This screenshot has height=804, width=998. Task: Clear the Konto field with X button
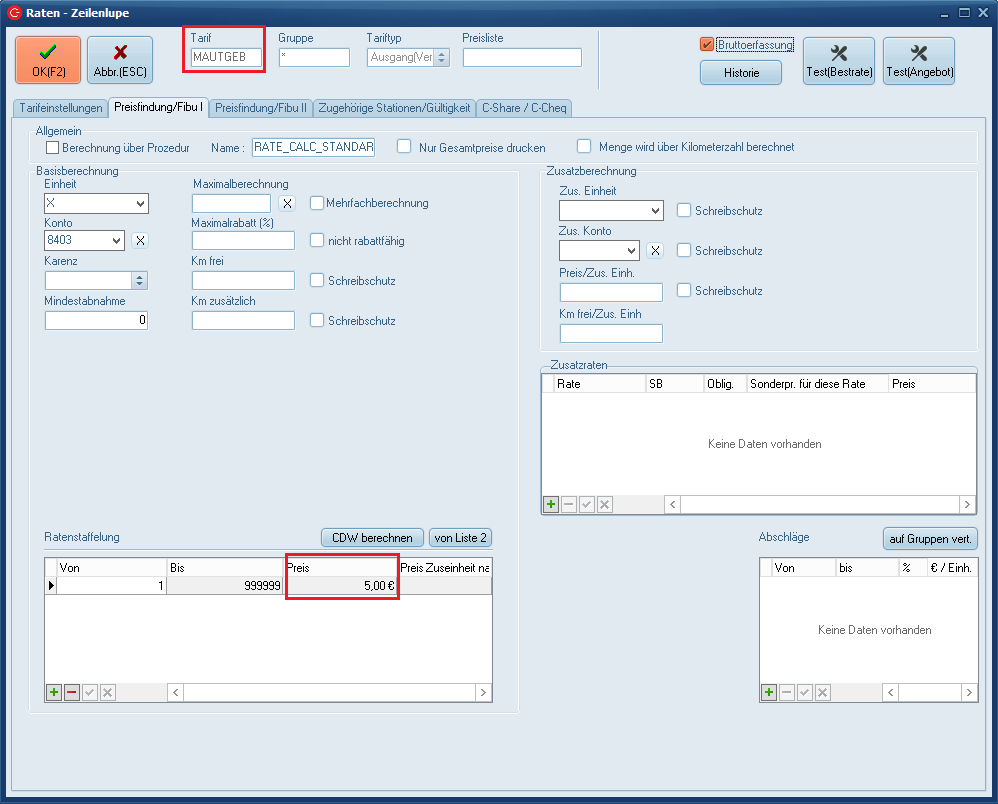(141, 241)
